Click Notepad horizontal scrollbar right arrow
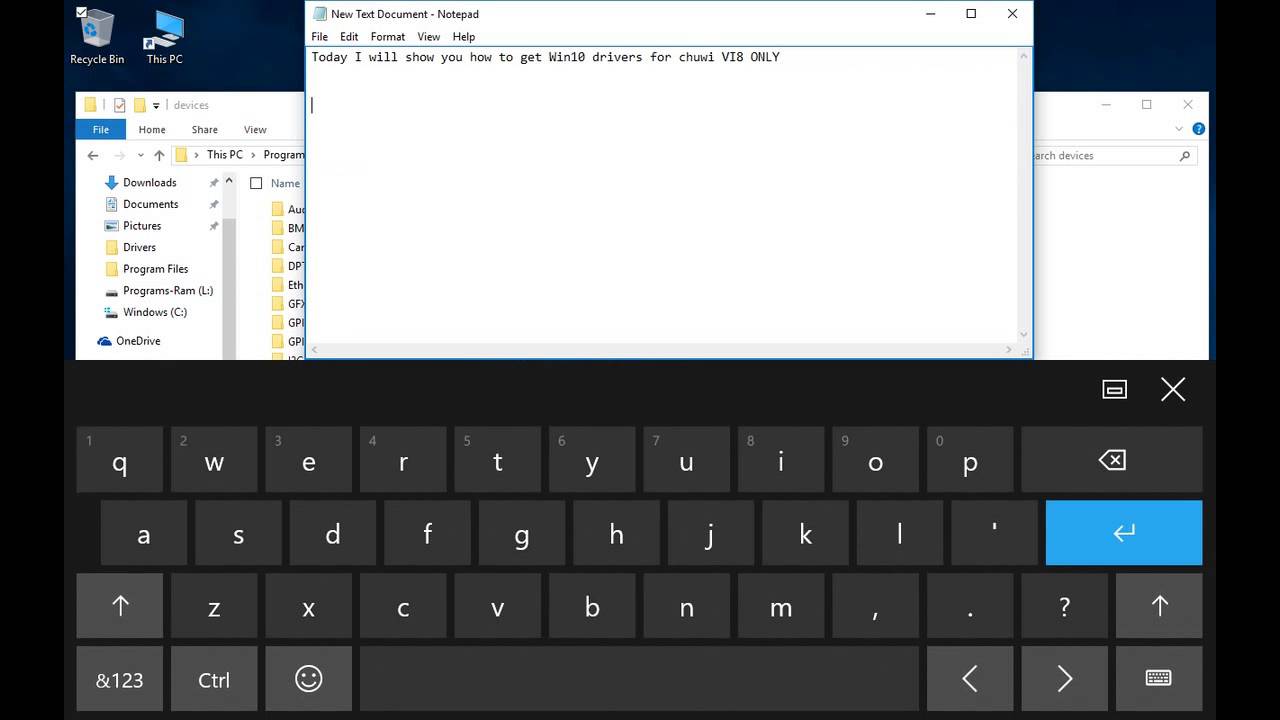Image resolution: width=1280 pixels, height=720 pixels. click(x=1010, y=350)
